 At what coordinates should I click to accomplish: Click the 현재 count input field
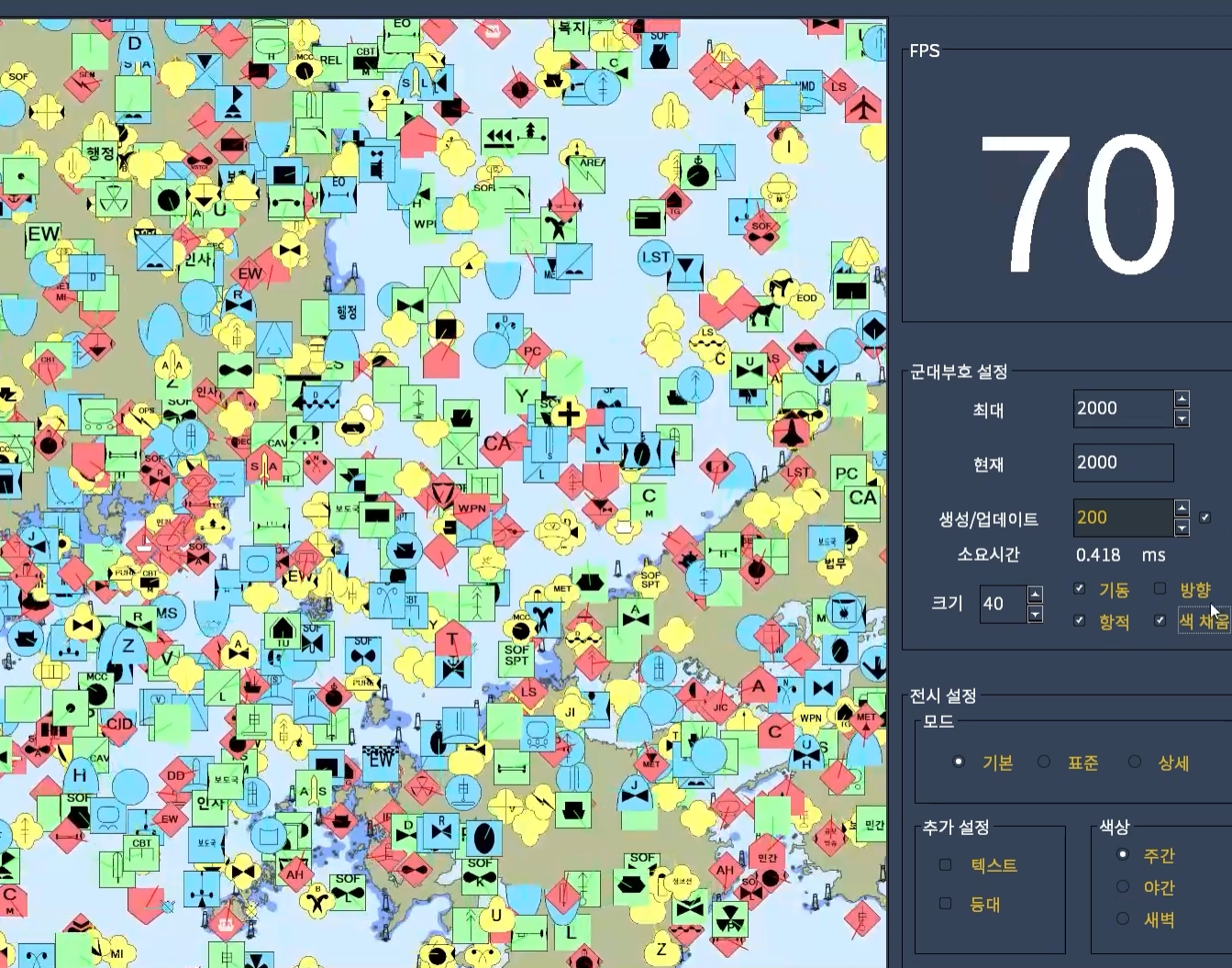pos(1122,463)
